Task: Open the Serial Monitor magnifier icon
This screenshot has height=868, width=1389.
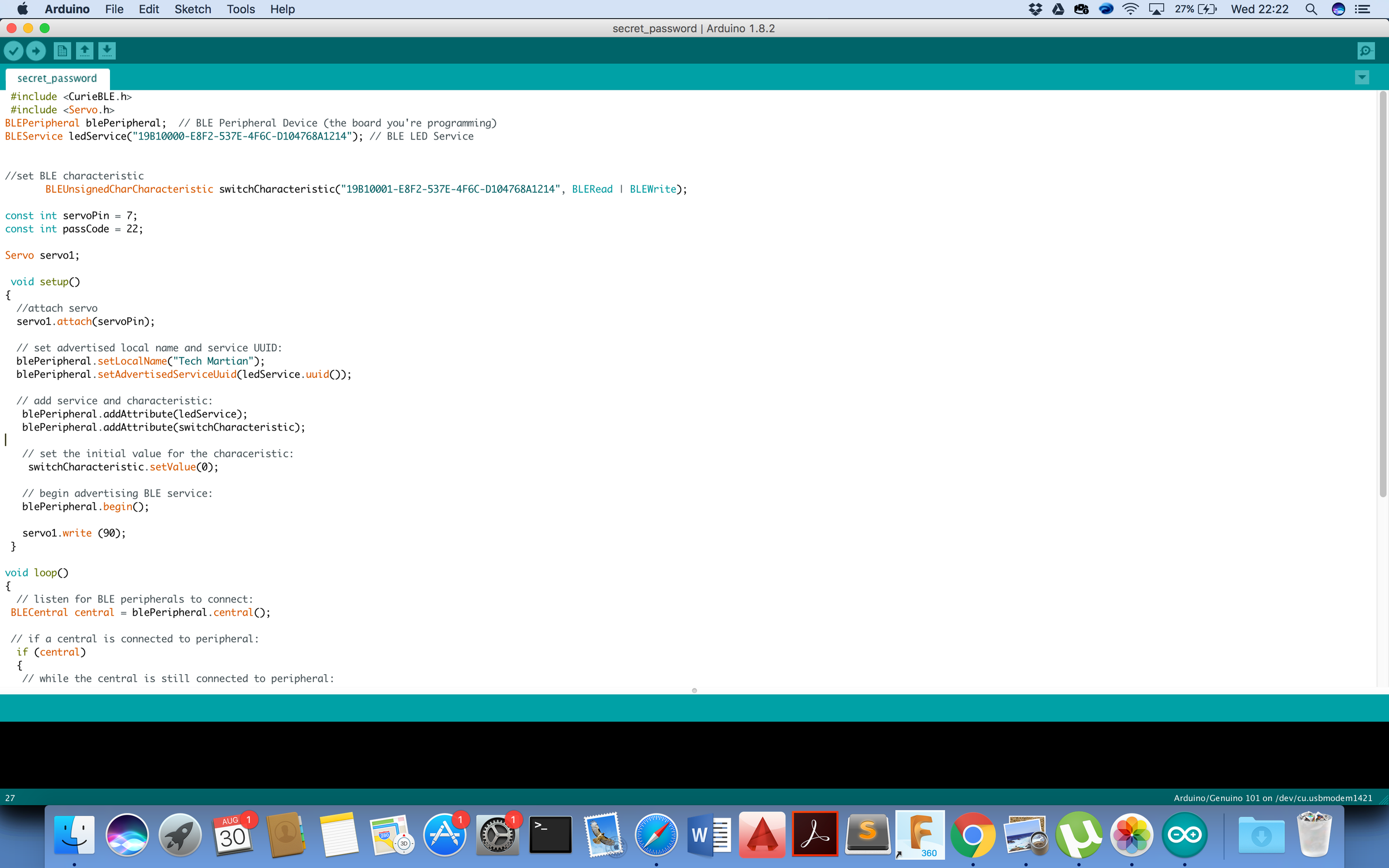Action: pyautogui.click(x=1366, y=51)
